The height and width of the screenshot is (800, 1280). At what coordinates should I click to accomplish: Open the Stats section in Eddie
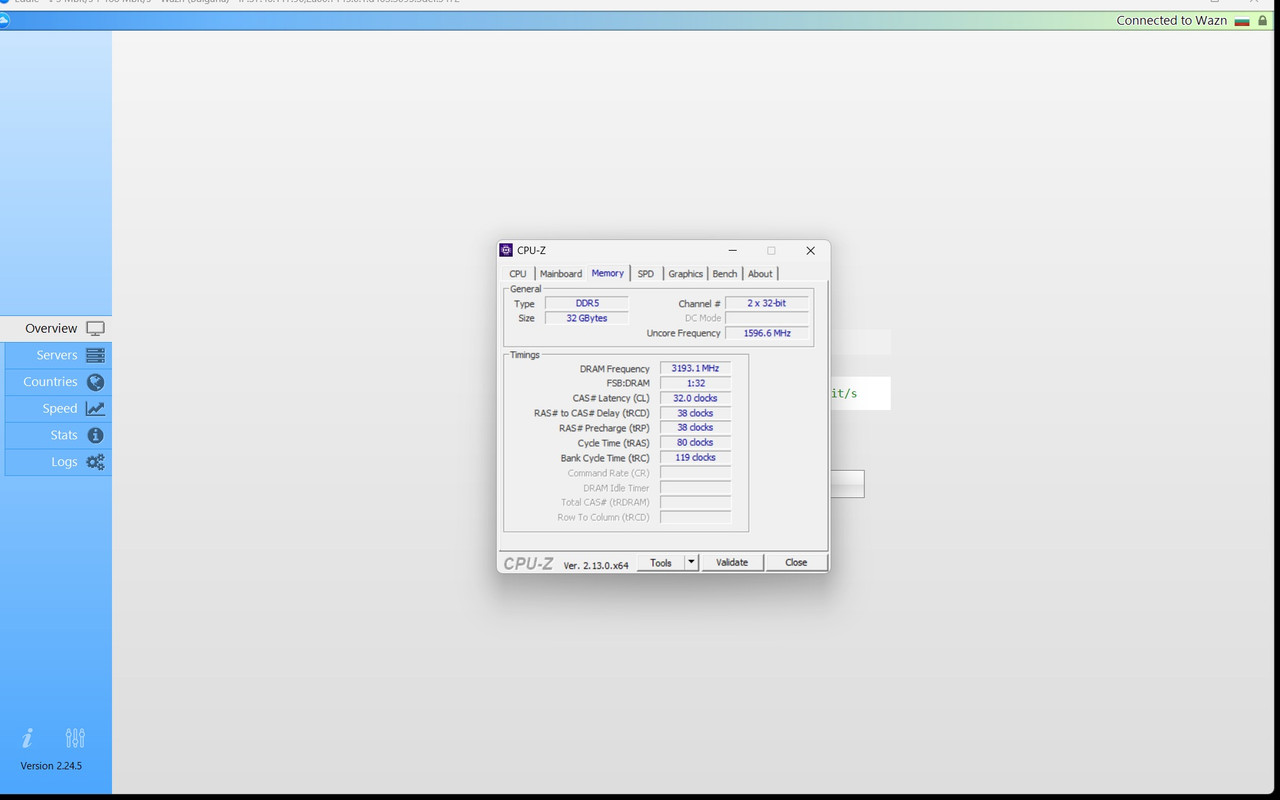click(x=58, y=435)
